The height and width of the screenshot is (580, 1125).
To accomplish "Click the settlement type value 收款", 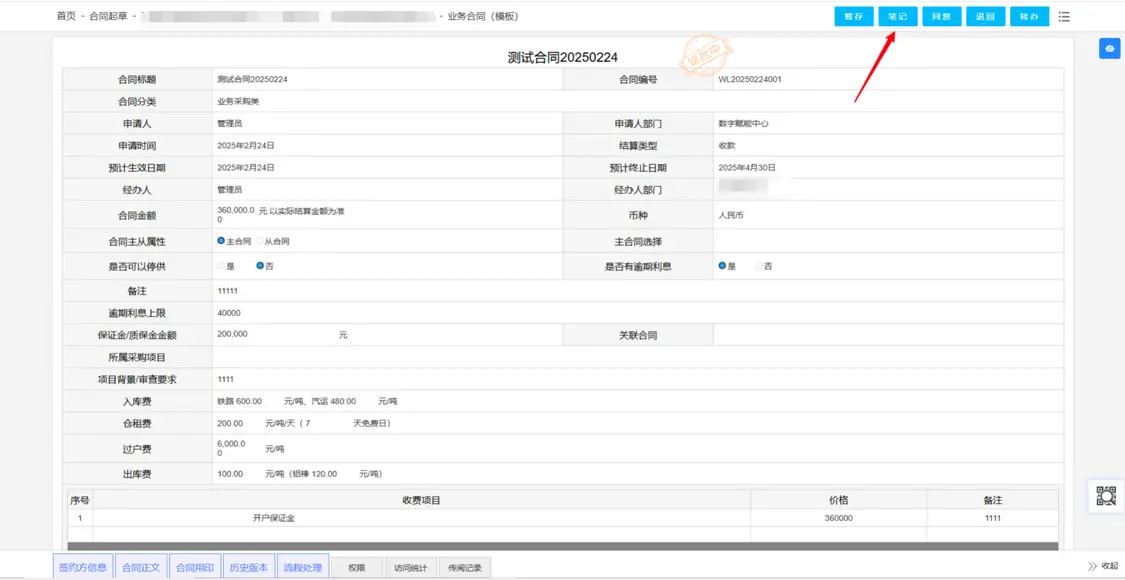I will [727, 146].
